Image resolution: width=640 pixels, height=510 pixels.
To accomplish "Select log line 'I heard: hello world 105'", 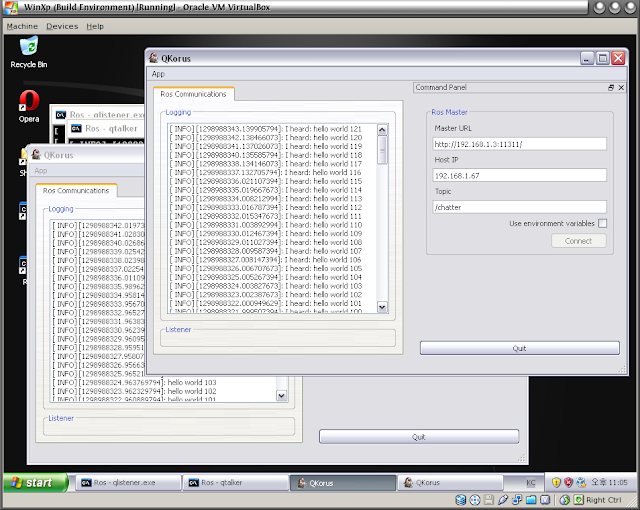I will (x=266, y=268).
